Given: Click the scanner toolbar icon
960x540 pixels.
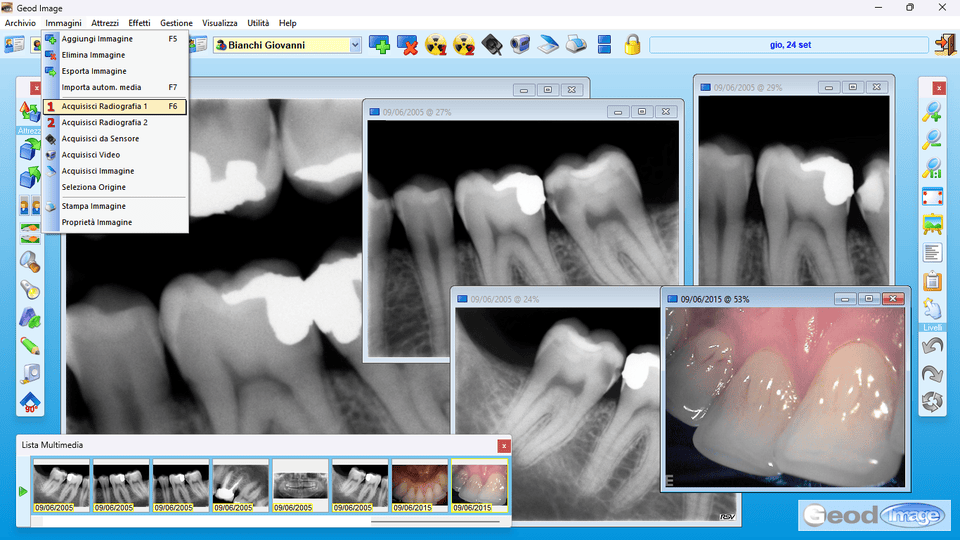Looking at the screenshot, I should click(x=548, y=45).
